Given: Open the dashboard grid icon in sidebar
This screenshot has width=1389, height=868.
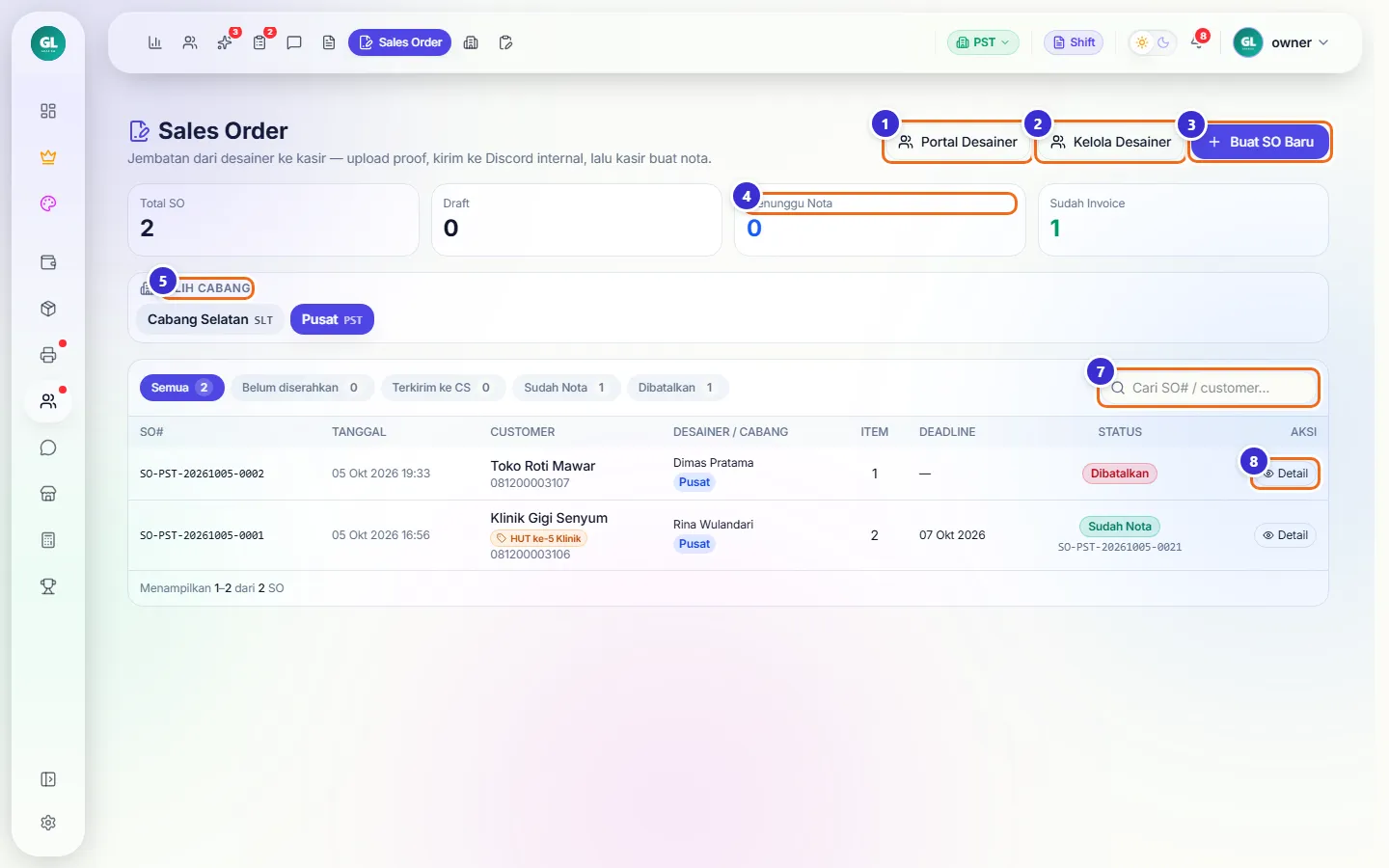Looking at the screenshot, I should point(48,111).
